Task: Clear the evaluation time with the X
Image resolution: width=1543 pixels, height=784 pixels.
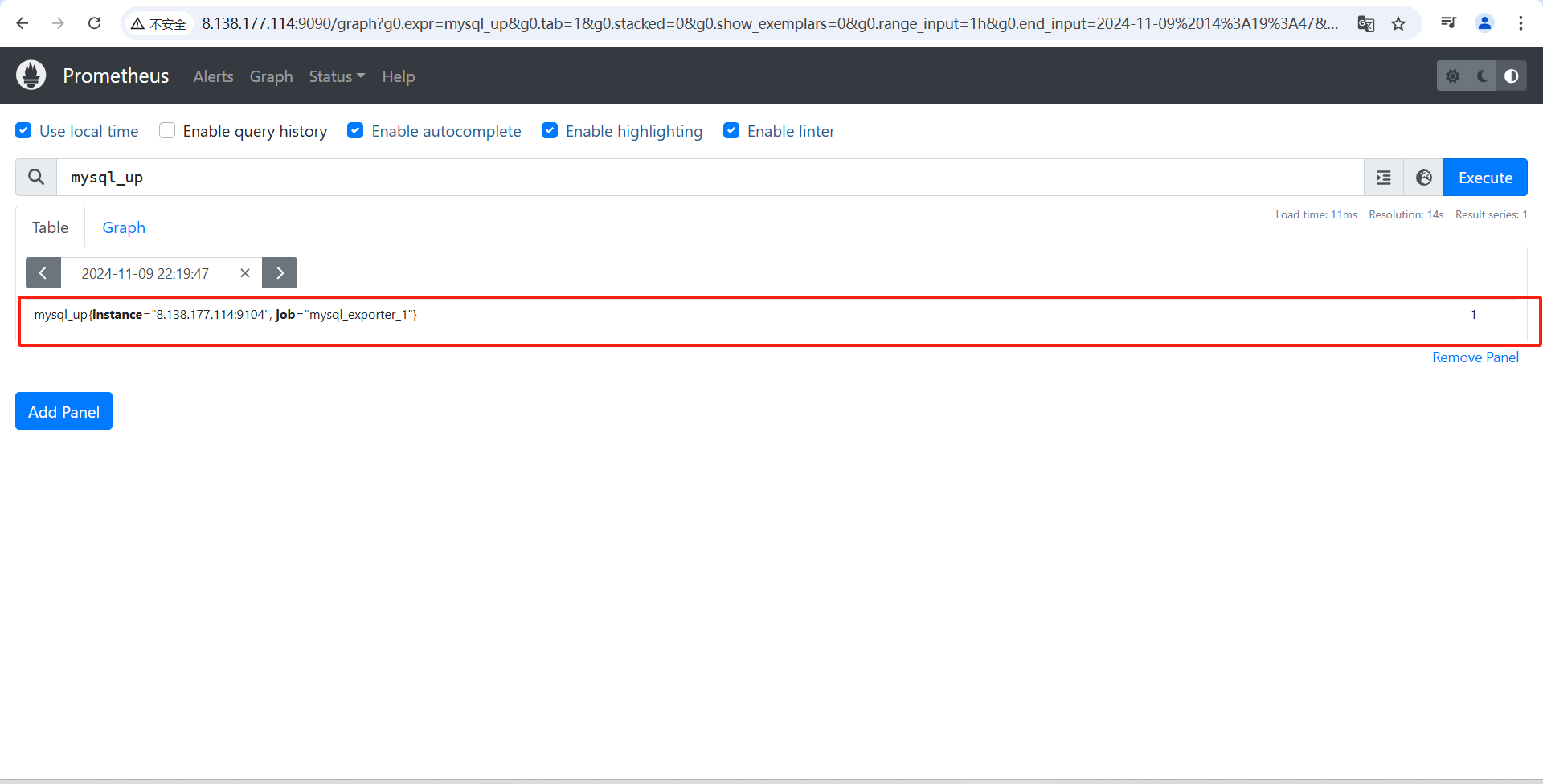Action: click(245, 273)
